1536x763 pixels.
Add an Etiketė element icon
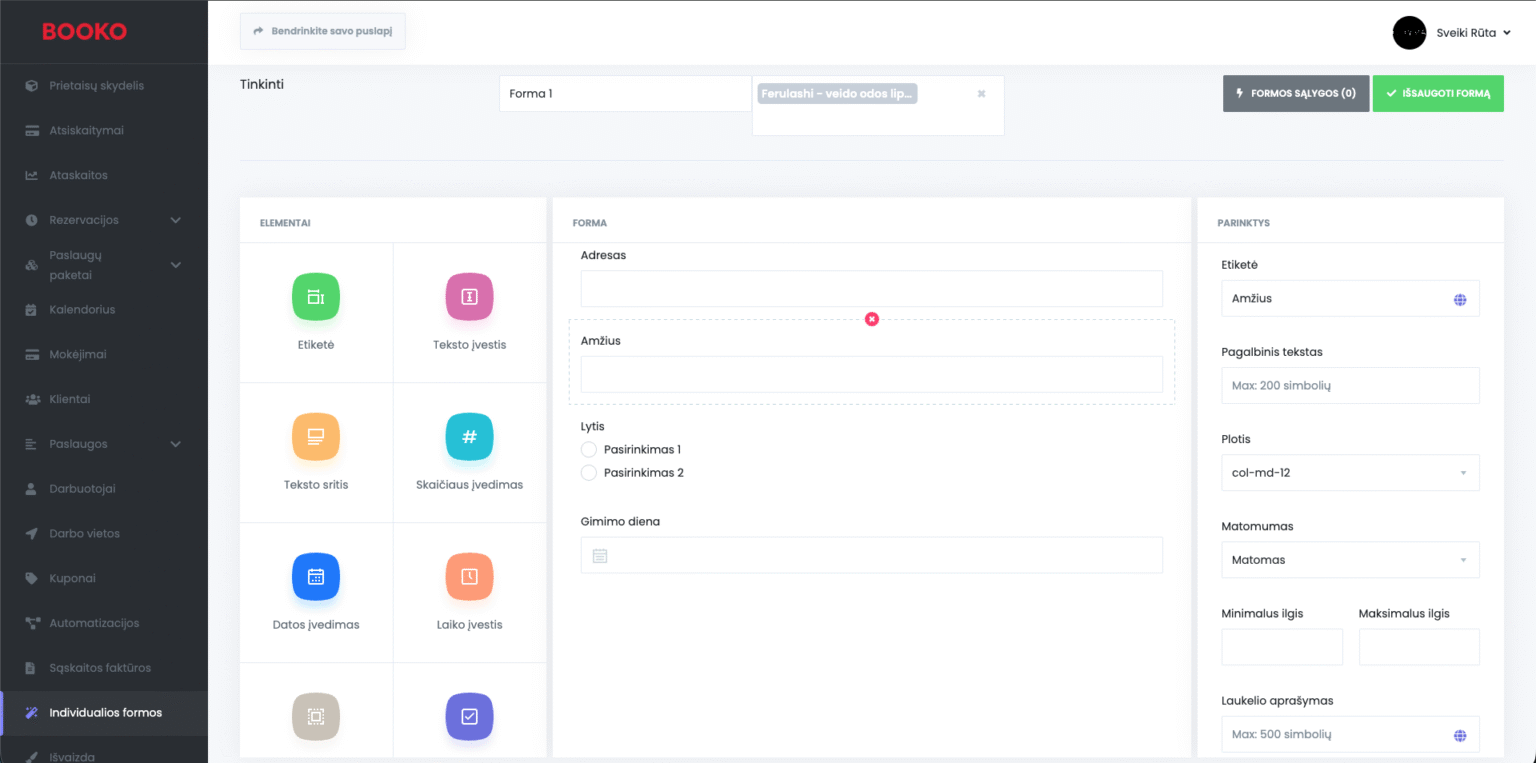pyautogui.click(x=316, y=297)
